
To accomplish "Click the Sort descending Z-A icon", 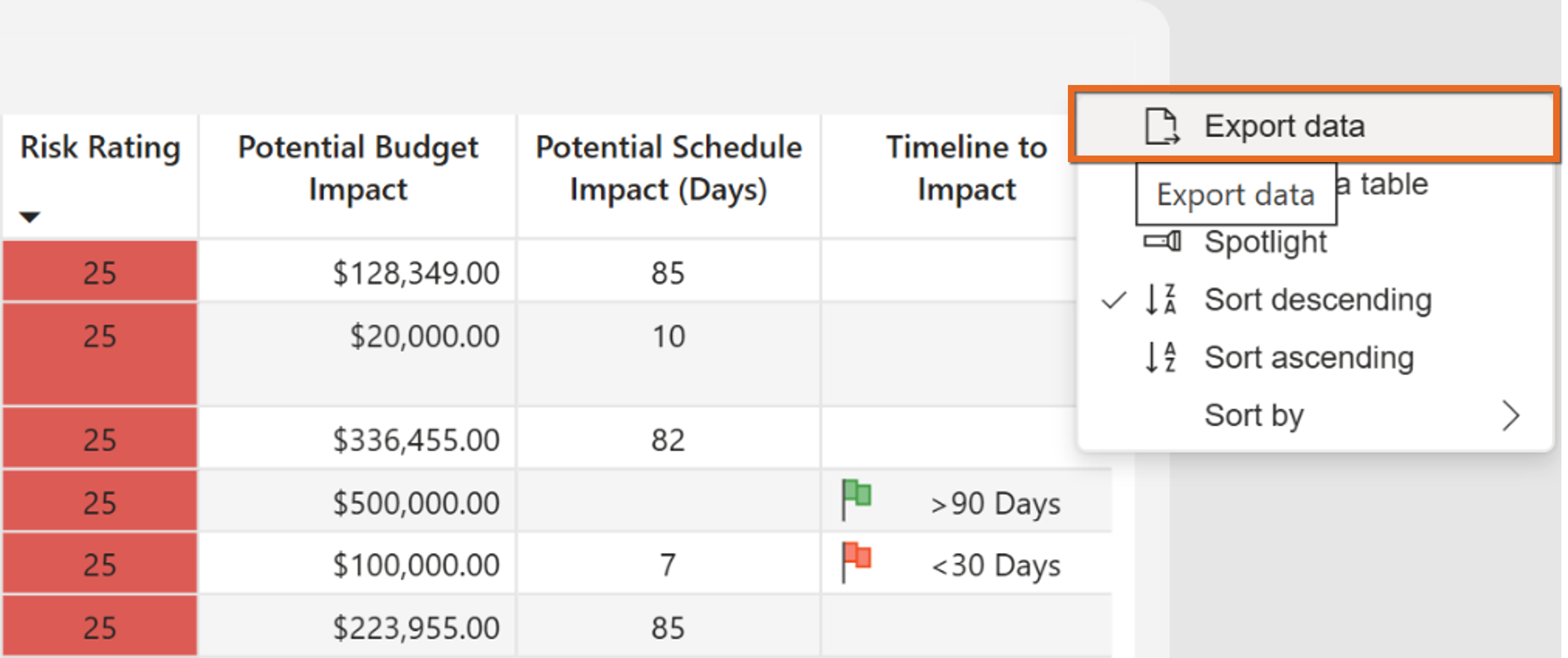I will pos(1161,300).
